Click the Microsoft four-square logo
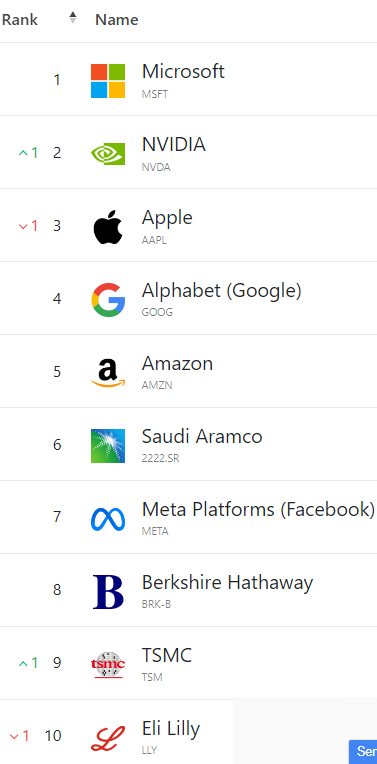This screenshot has height=764, width=377. point(108,81)
